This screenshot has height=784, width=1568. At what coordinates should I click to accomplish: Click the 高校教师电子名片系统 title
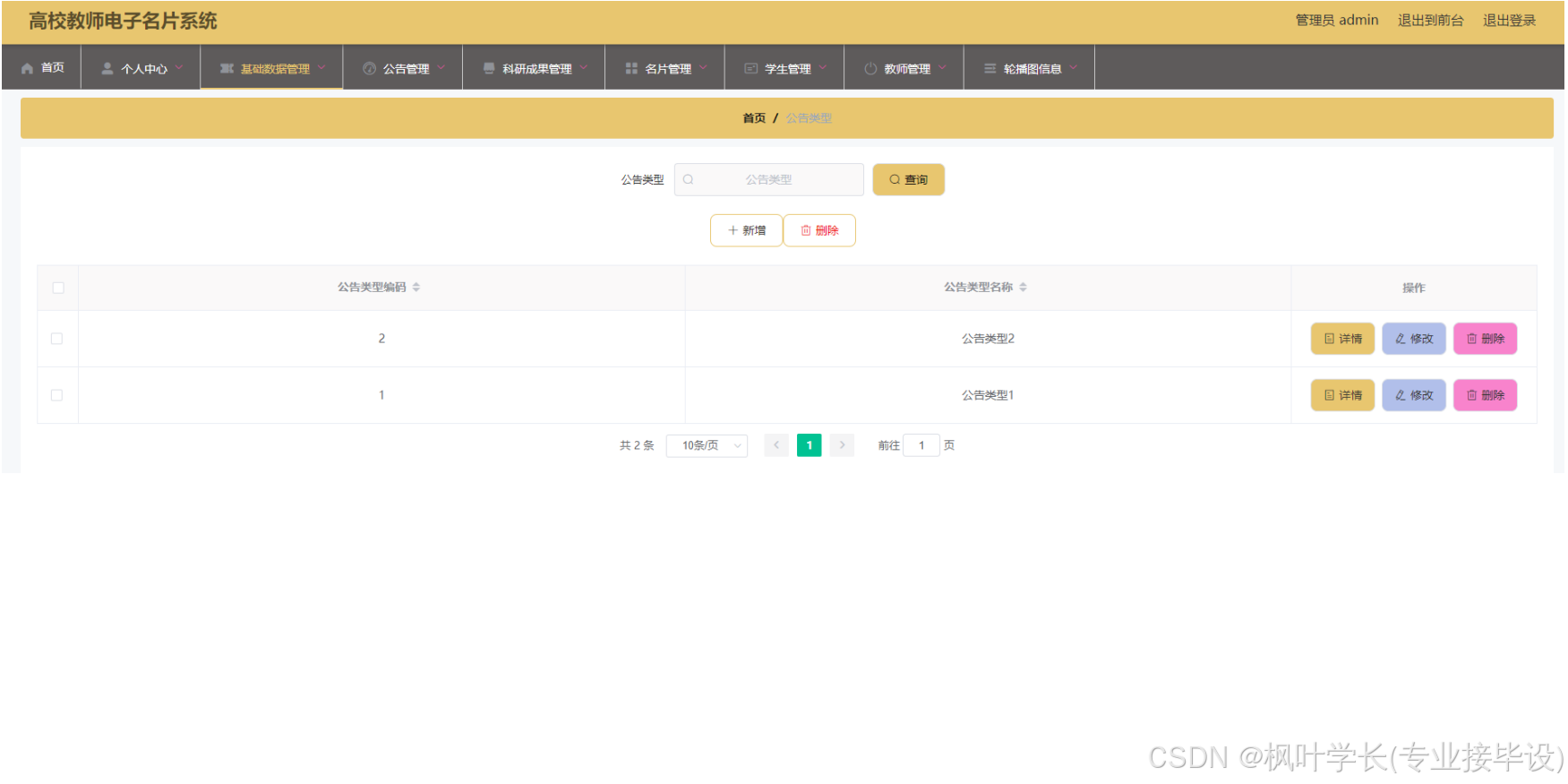tap(123, 21)
